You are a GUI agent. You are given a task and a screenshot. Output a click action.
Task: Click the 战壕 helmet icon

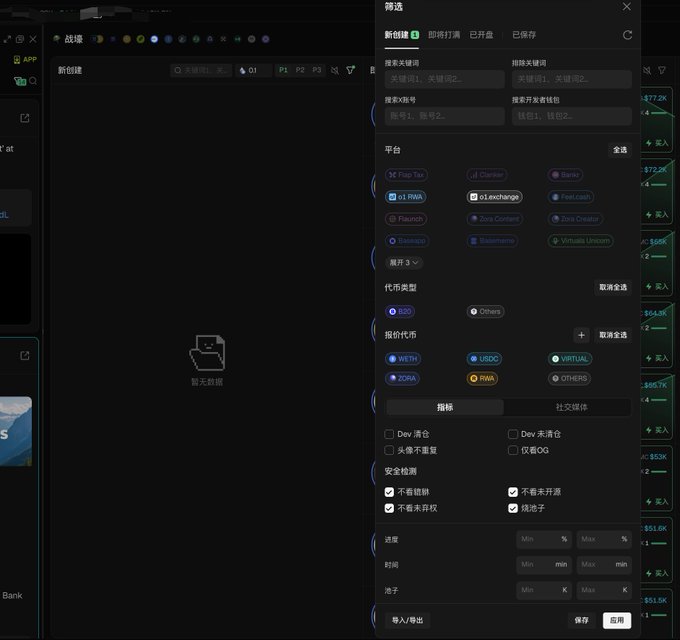[56, 39]
